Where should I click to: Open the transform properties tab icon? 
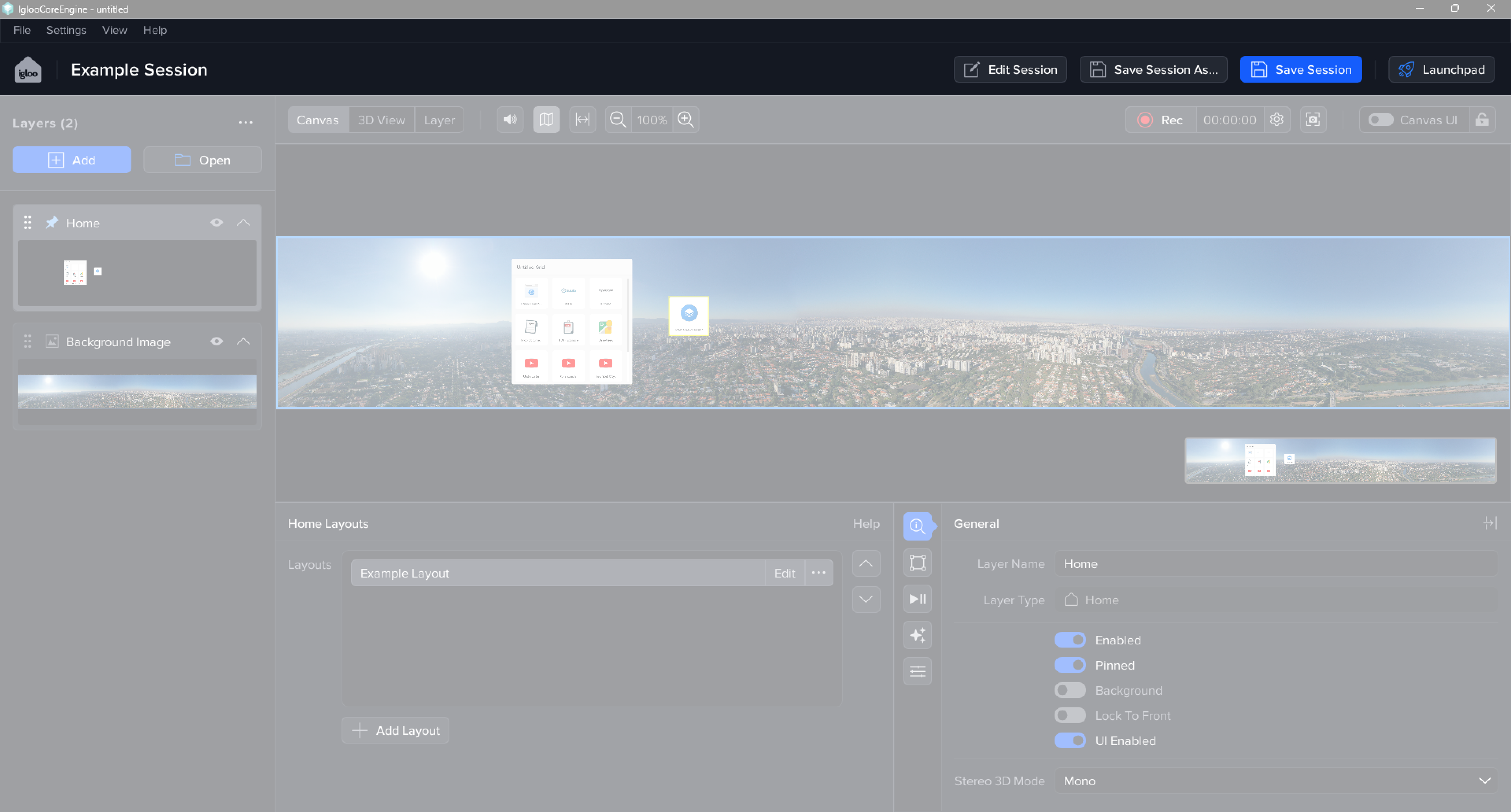[x=917, y=563]
